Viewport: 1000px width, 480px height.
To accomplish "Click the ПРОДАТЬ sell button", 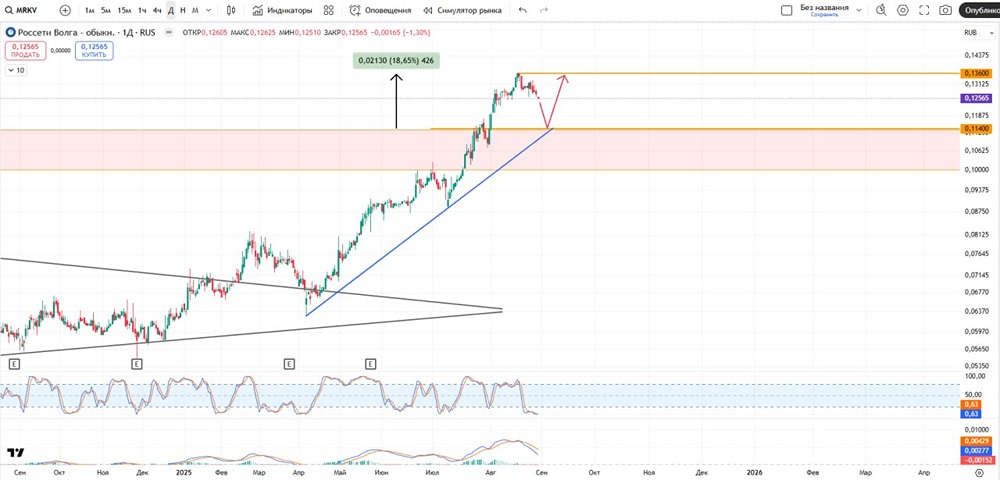I will 26,50.
